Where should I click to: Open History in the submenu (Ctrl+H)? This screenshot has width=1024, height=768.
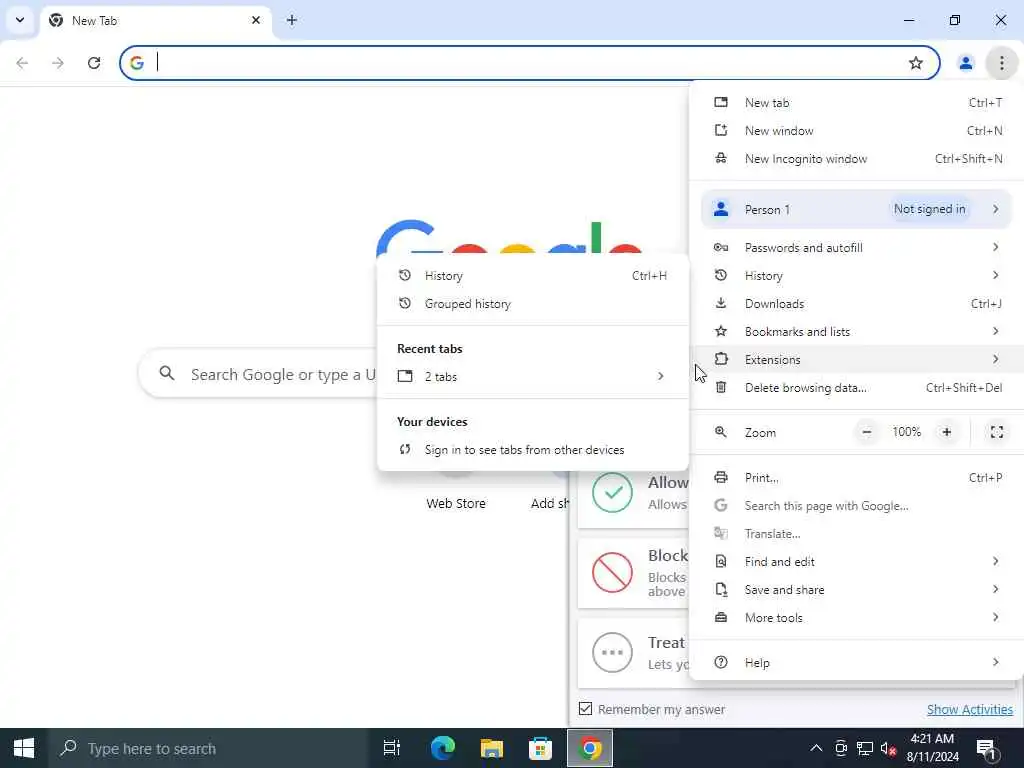533,276
